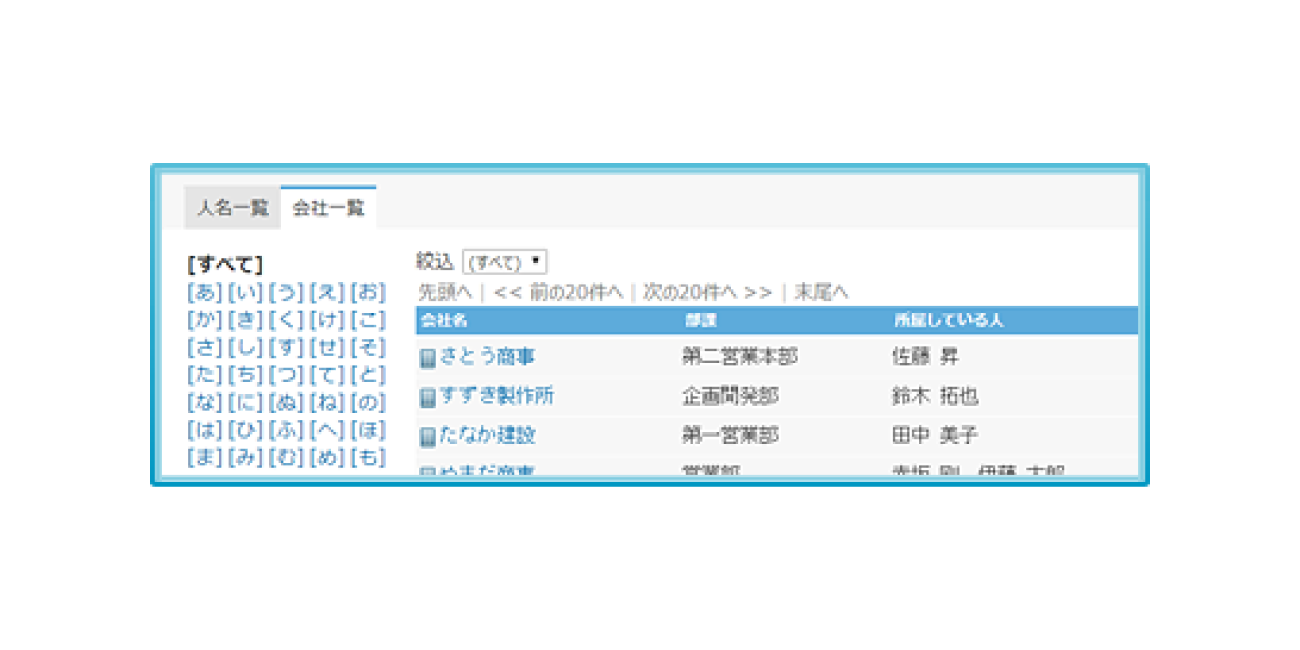Click the building icon beside さとう商事
1300x650 pixels.
(427, 358)
